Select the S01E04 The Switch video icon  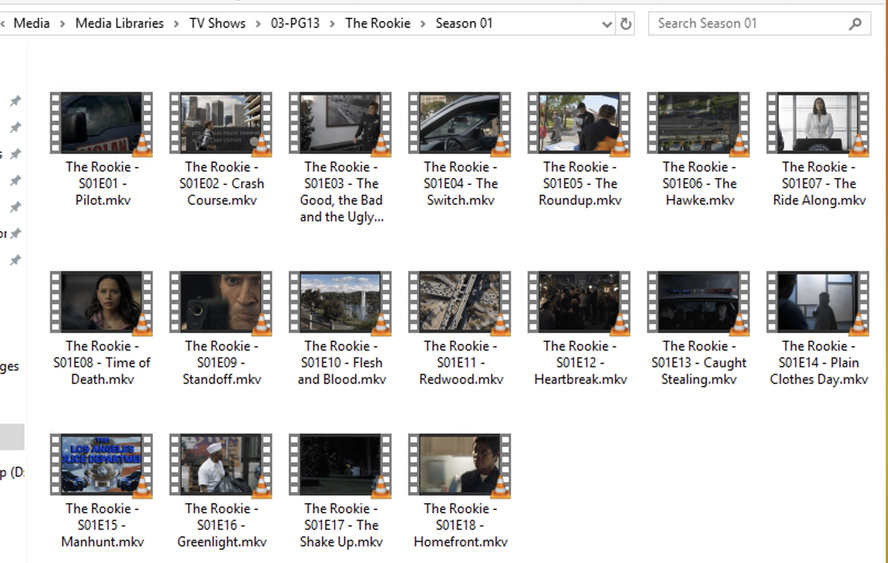(460, 123)
